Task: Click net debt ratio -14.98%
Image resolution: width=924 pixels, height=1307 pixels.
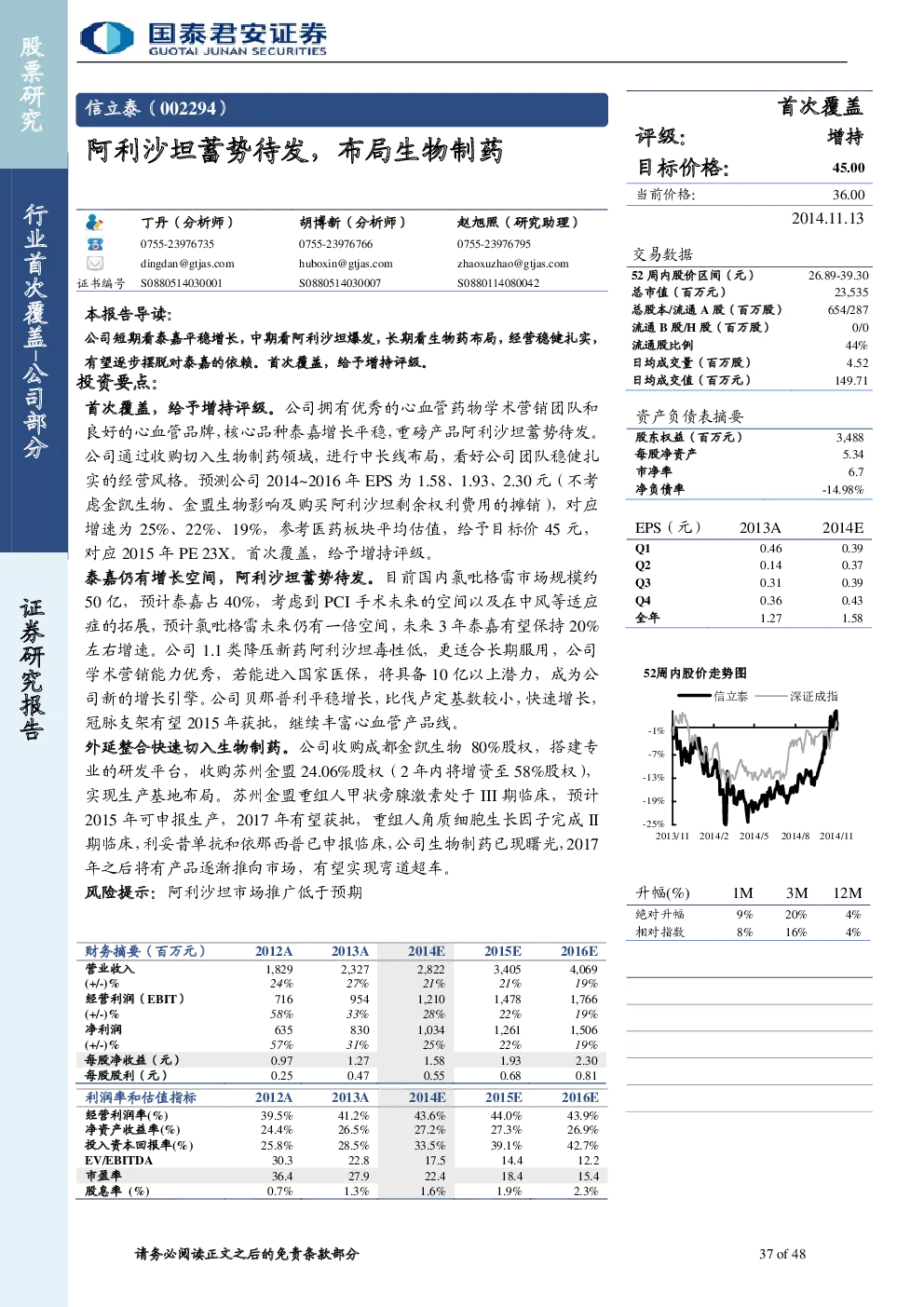Action: (843, 489)
